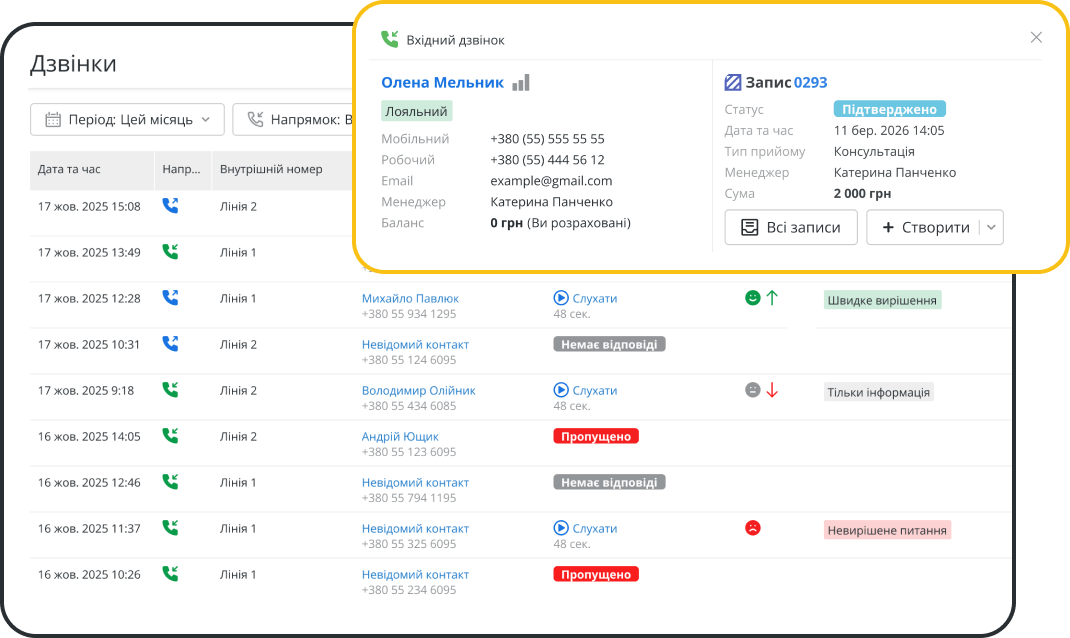Click incoming call icon for 16 жов. 11:37
The height and width of the screenshot is (638, 1070).
coord(170,527)
